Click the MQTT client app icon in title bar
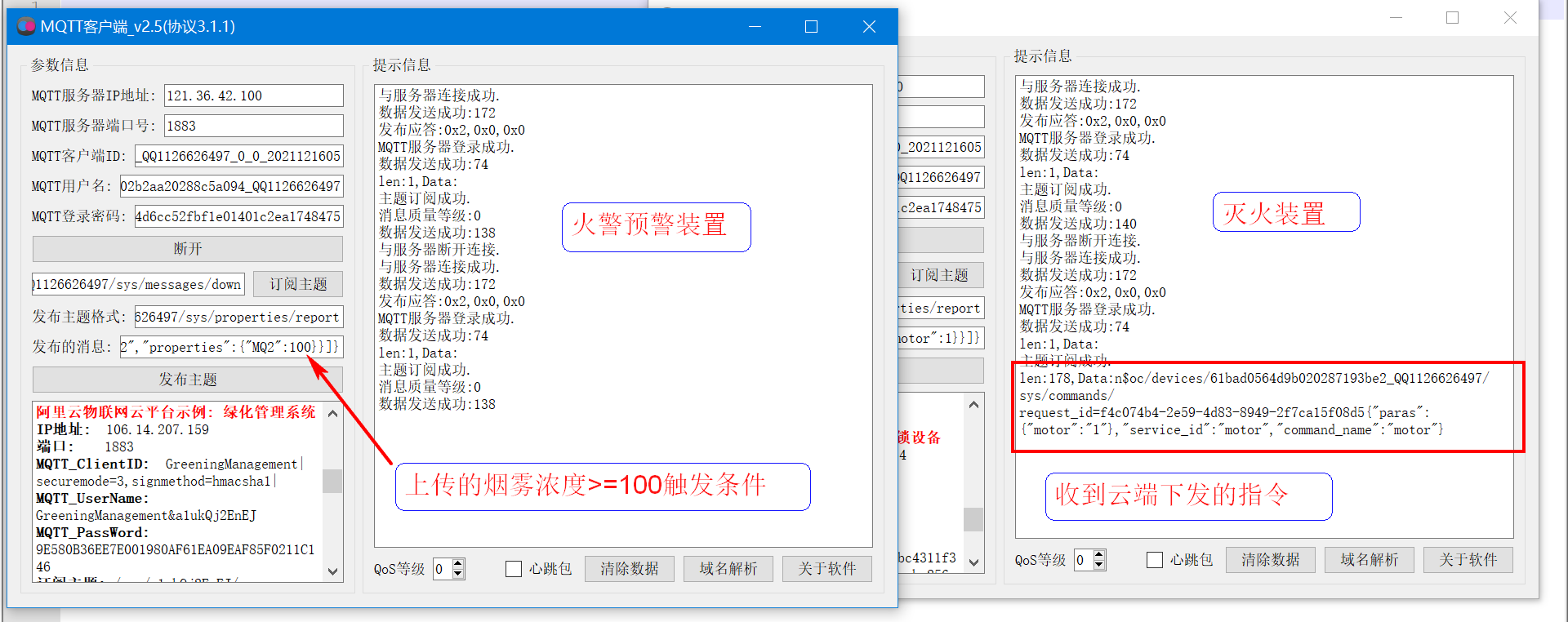This screenshot has width=1568, height=622. pyautogui.click(x=26, y=26)
